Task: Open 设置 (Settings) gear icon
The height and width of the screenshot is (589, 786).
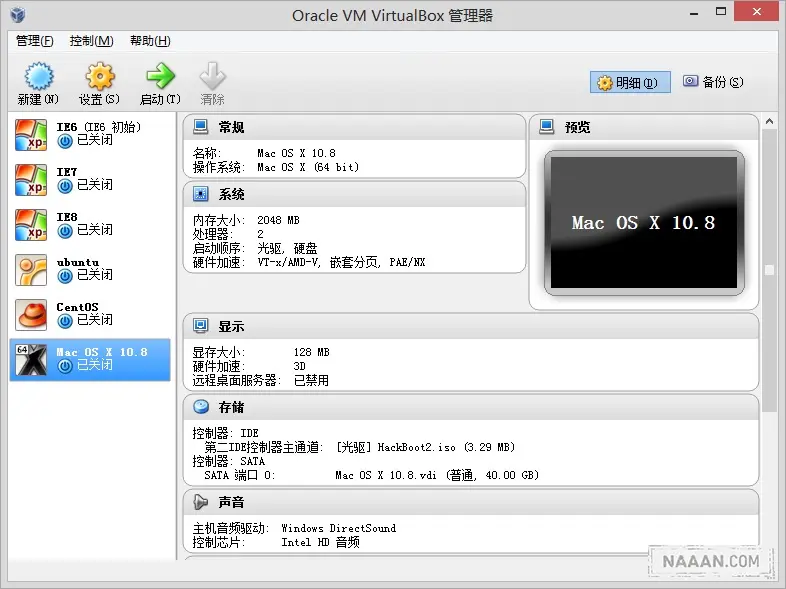Action: 99,77
